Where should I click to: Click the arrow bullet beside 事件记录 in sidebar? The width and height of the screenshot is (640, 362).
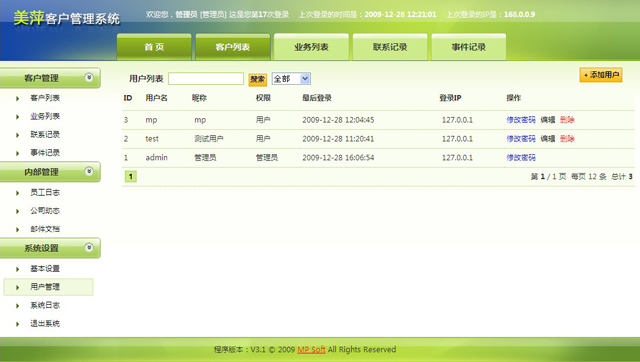pyautogui.click(x=18, y=153)
